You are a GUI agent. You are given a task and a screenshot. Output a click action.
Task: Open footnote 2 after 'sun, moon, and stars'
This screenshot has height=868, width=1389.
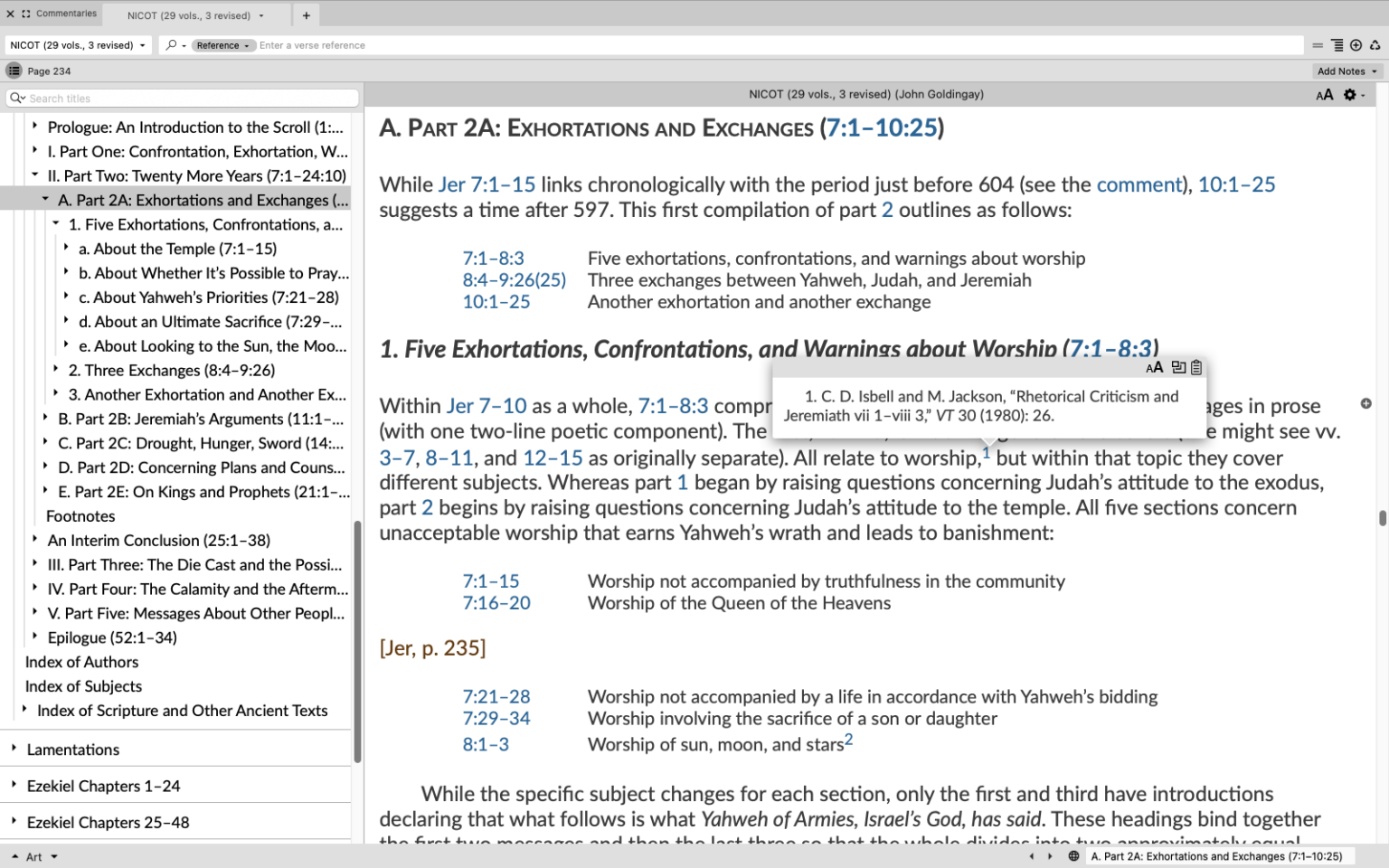(x=848, y=740)
